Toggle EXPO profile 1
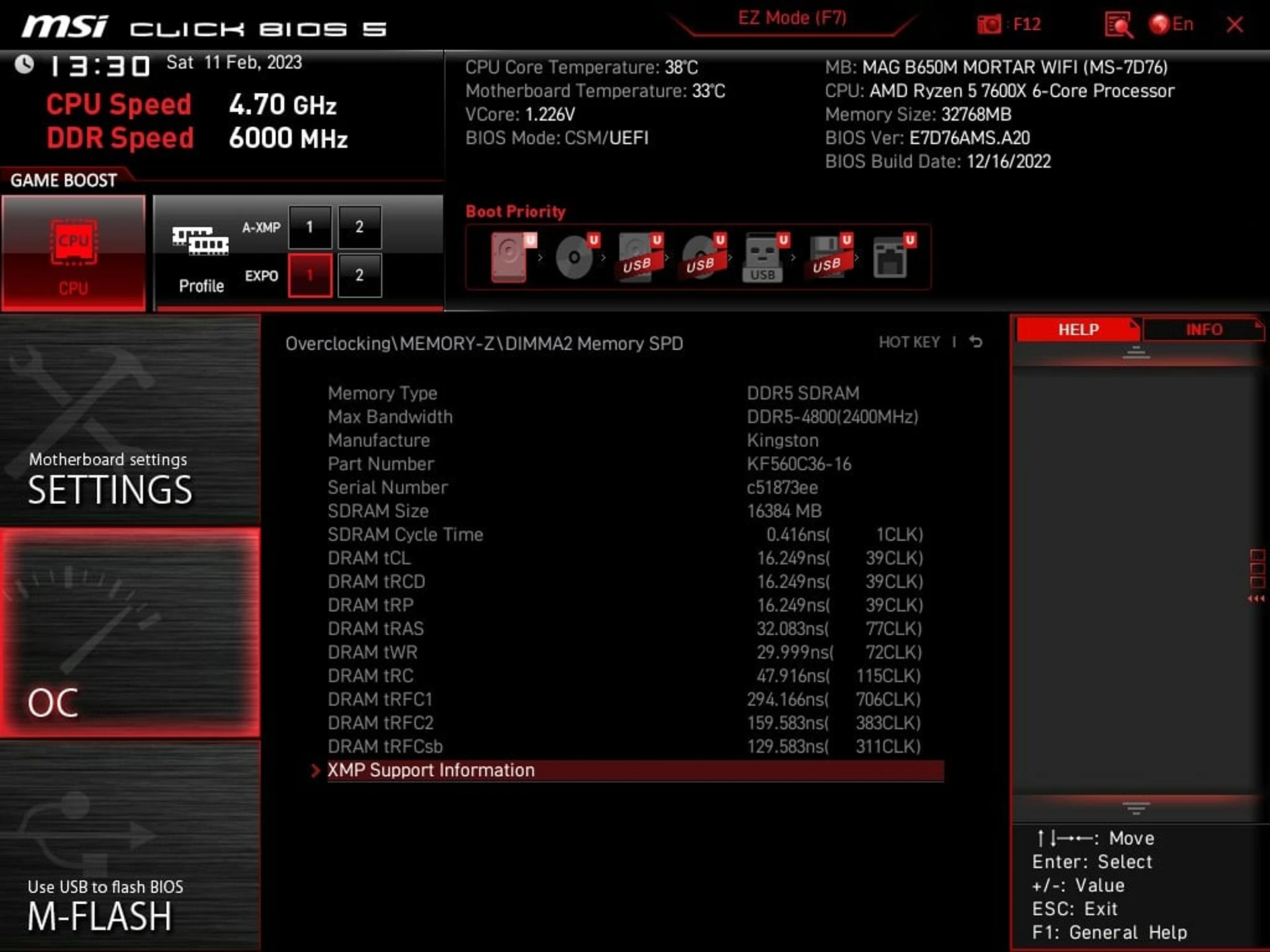 tap(310, 275)
